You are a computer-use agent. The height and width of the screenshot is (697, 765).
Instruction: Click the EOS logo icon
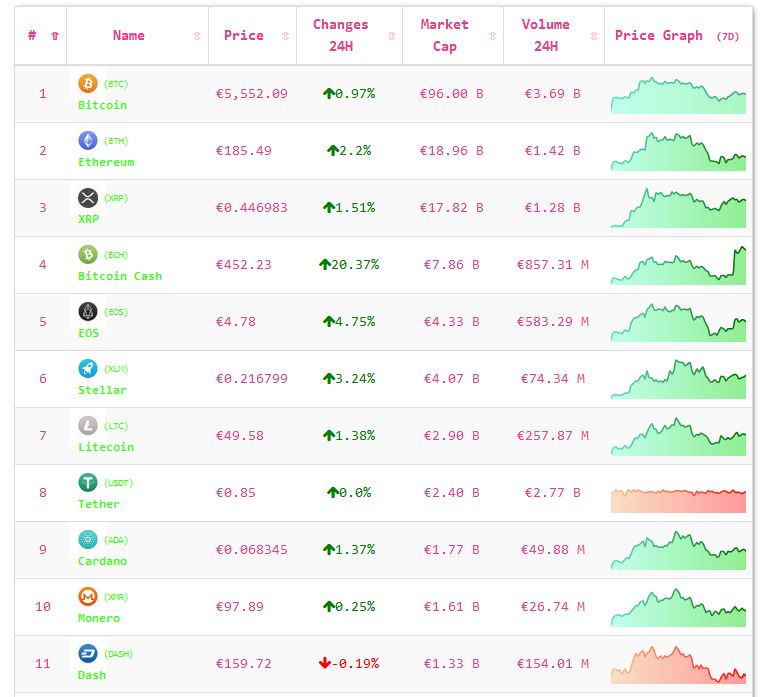click(x=87, y=312)
